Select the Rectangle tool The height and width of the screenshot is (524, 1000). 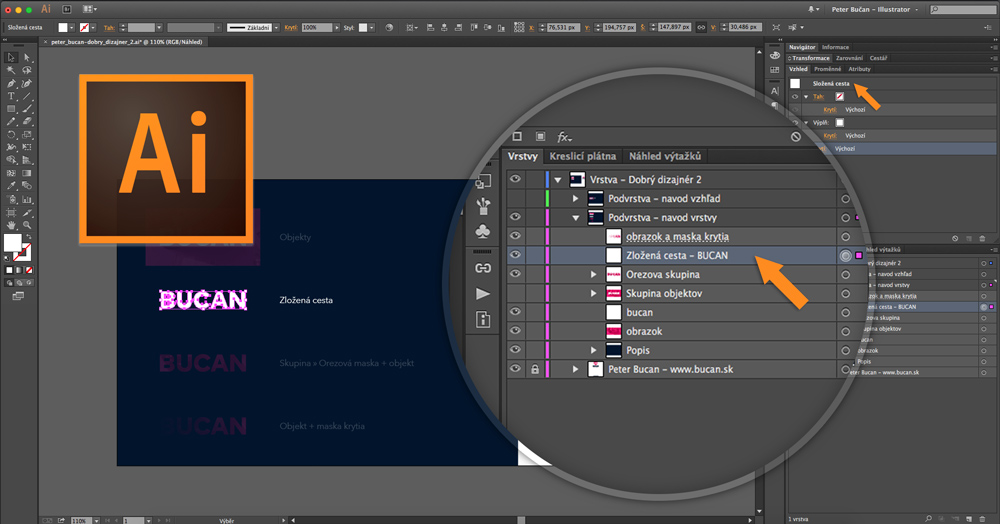[x=11, y=109]
